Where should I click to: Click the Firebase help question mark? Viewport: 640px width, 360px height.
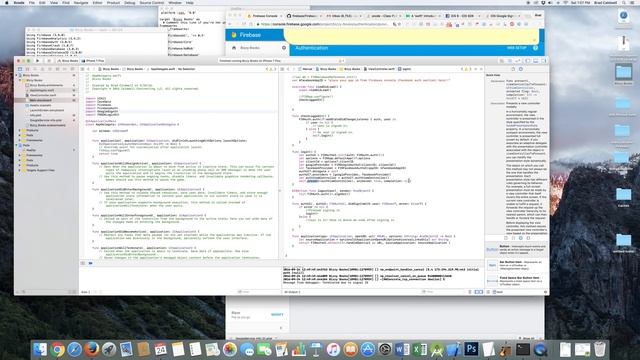[536, 48]
